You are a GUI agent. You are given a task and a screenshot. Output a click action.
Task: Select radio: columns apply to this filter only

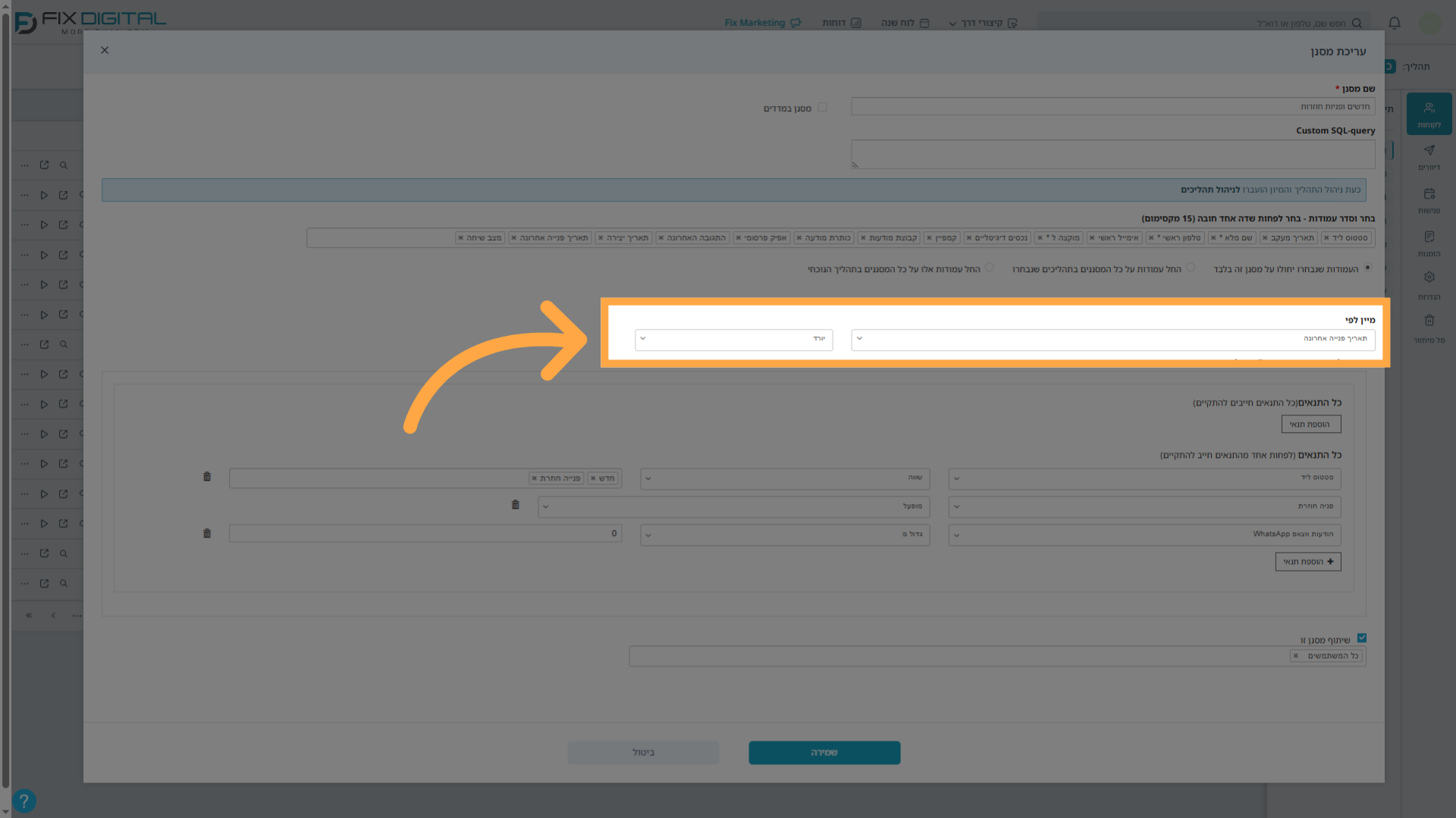[x=1368, y=268]
